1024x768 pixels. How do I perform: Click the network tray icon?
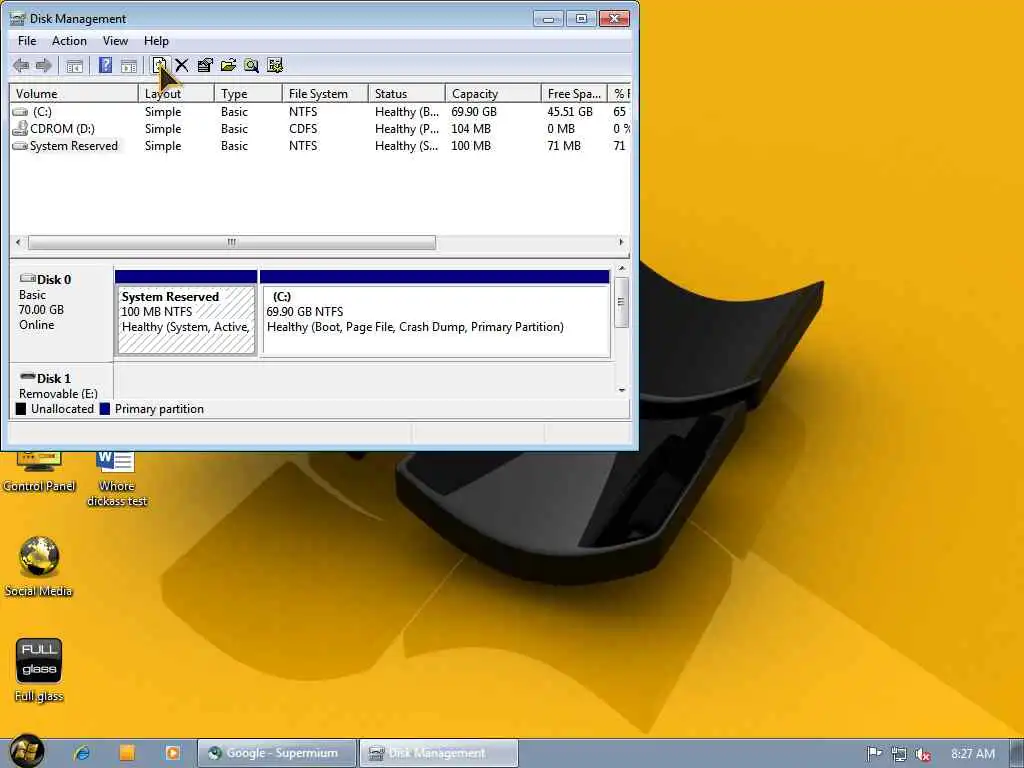point(899,754)
